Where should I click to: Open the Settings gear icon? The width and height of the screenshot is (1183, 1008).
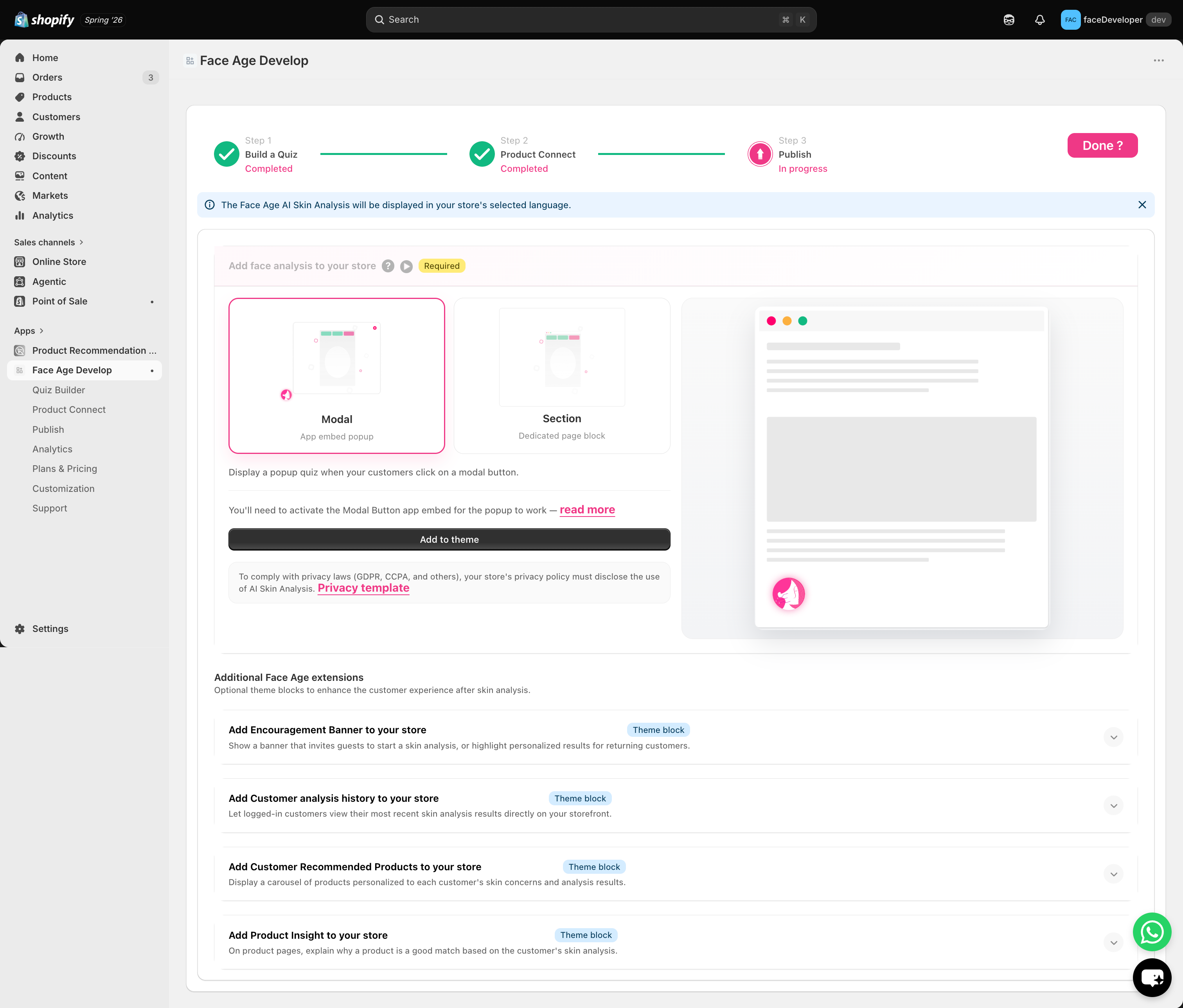point(20,629)
